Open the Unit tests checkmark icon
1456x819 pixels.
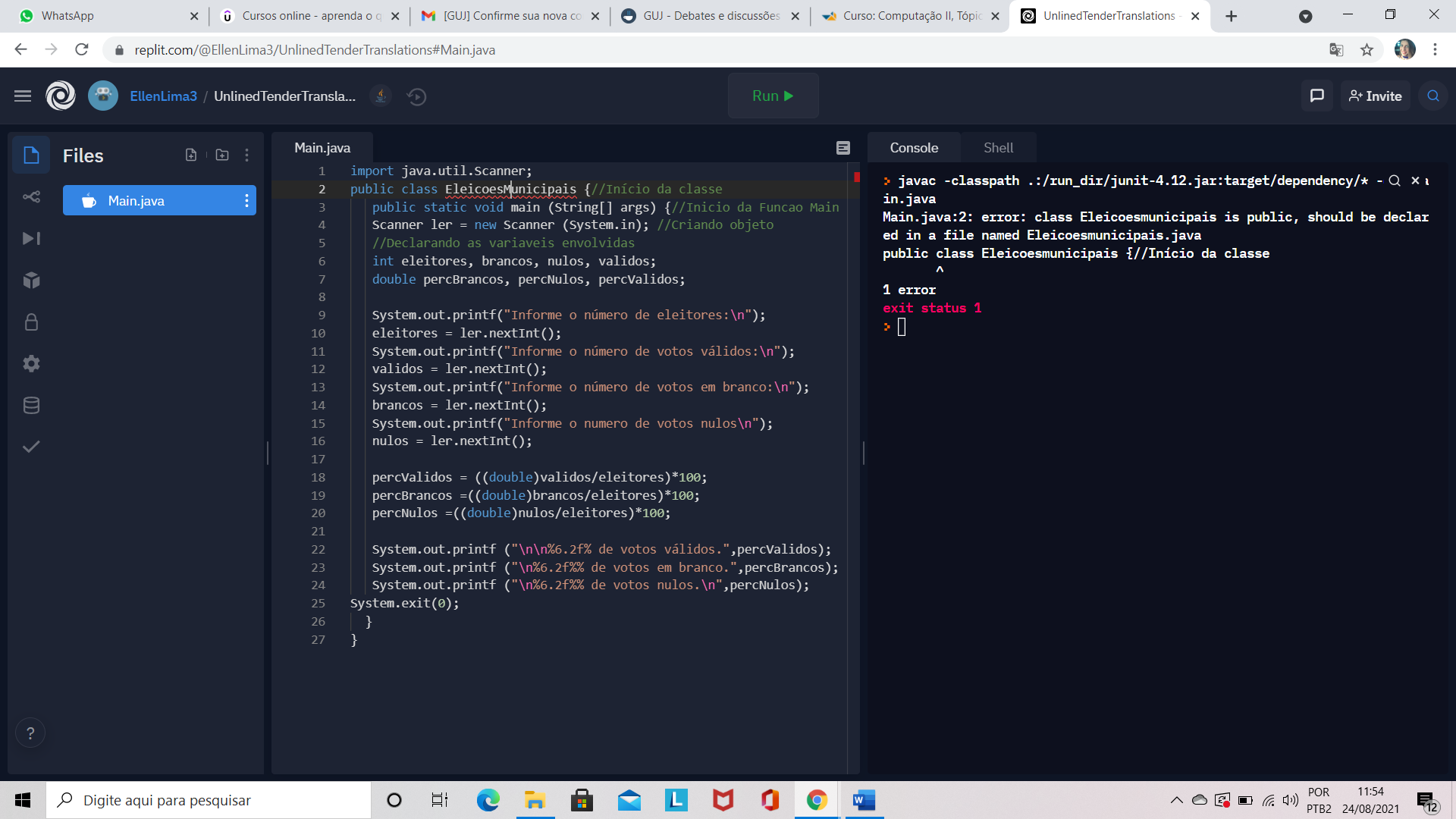(x=31, y=447)
